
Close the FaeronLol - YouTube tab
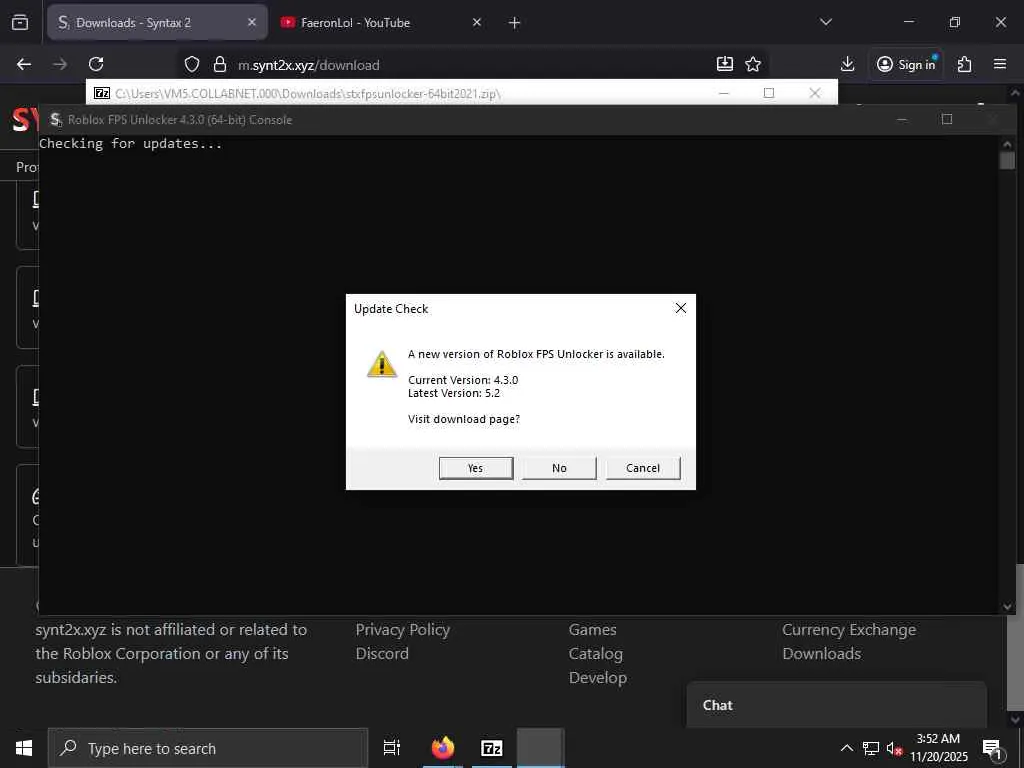tap(477, 22)
